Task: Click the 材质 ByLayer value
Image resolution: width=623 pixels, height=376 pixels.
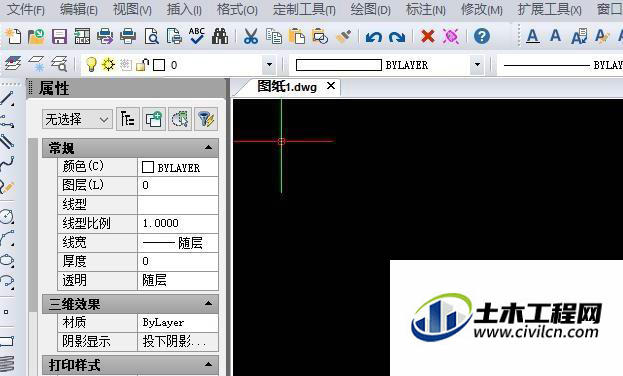Action: 178,323
